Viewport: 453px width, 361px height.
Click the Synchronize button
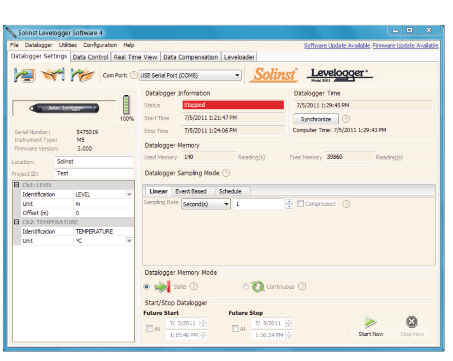[316, 119]
